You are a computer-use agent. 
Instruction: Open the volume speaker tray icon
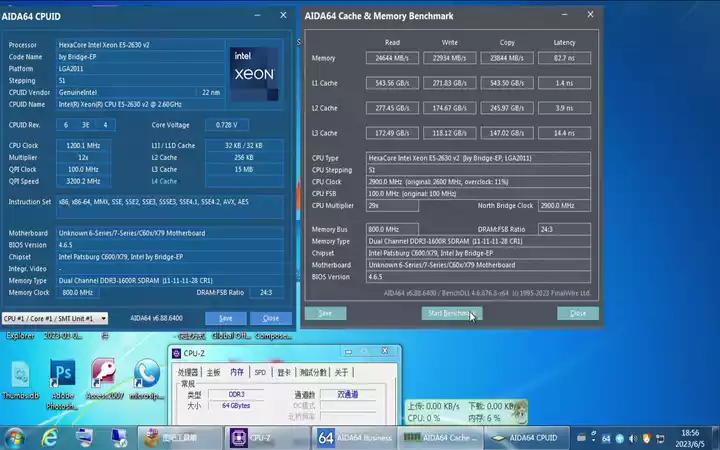point(633,439)
